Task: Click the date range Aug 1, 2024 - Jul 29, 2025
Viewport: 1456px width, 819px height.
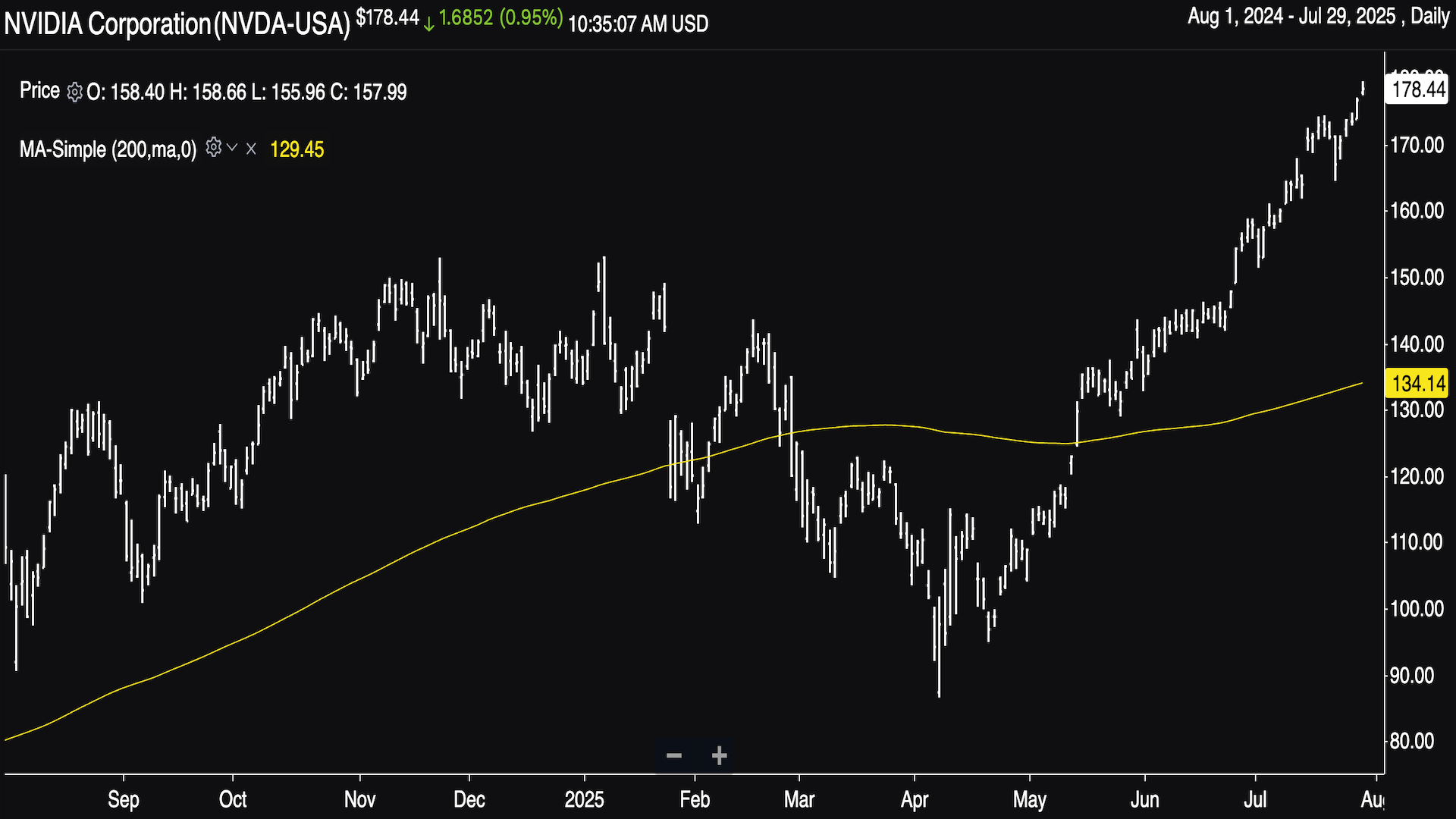Action: pyautogui.click(x=1291, y=16)
